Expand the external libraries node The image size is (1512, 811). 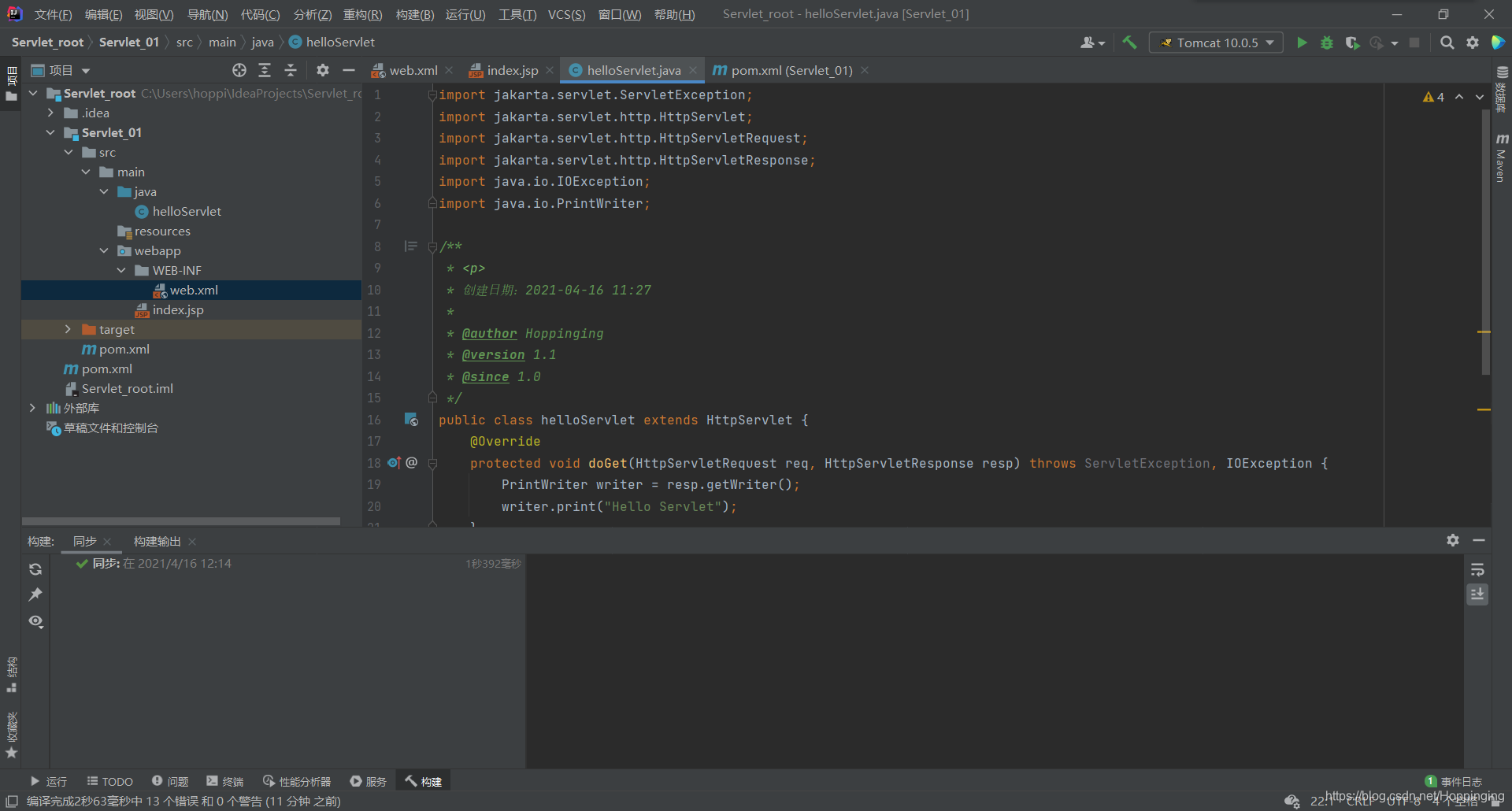[x=32, y=408]
